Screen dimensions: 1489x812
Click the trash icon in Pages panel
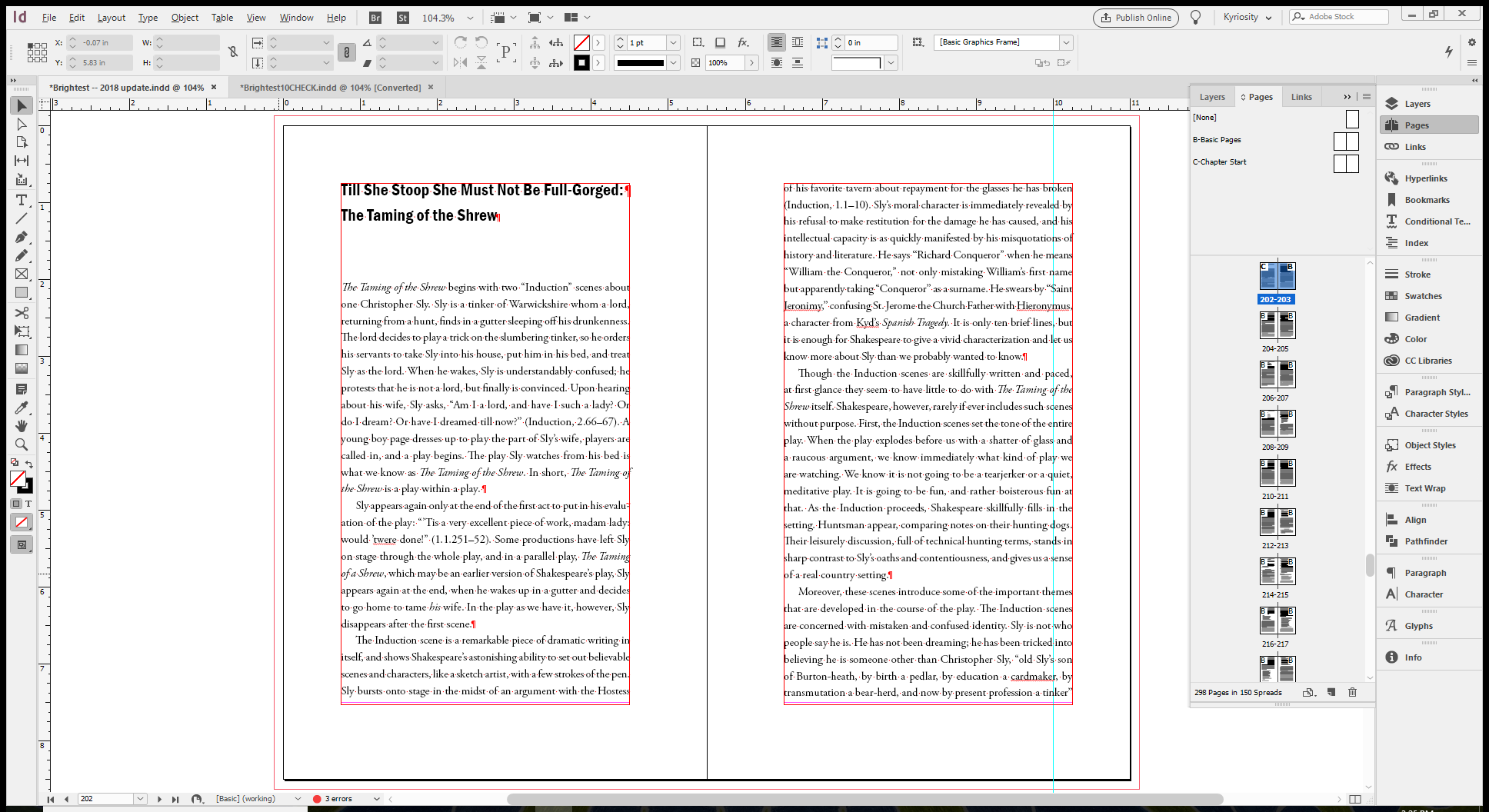click(1353, 692)
